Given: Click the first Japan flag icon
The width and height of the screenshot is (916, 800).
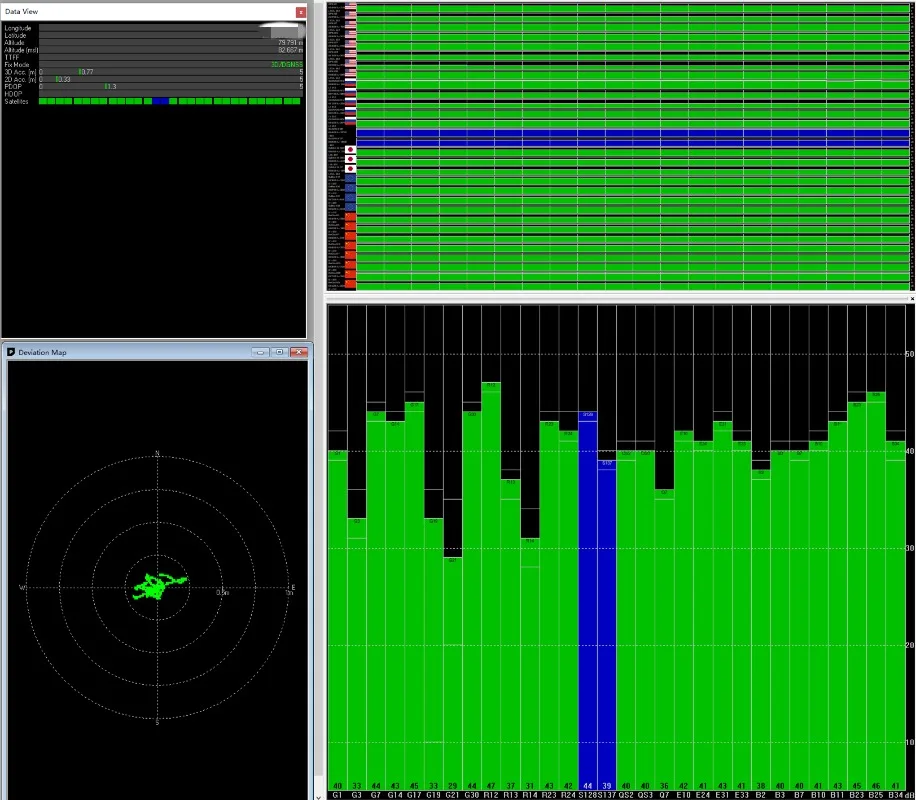Looking at the screenshot, I should click(x=350, y=149).
